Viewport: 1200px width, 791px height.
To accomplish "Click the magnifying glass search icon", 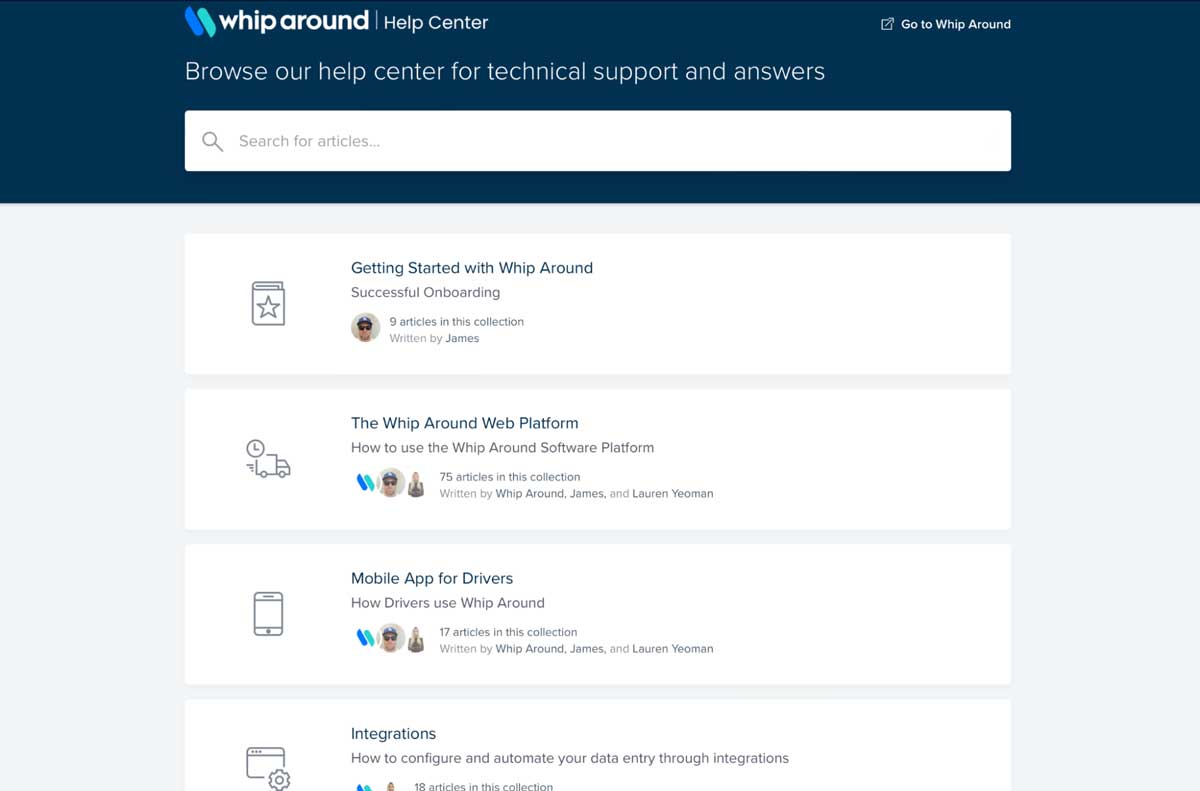I will 212,141.
